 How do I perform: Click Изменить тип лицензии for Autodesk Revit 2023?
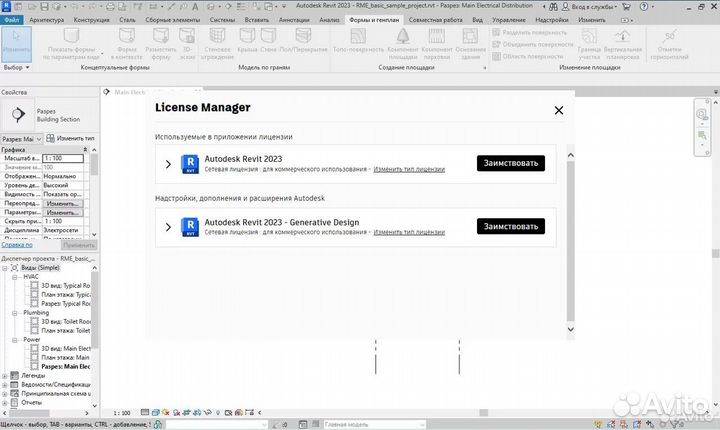(x=409, y=170)
